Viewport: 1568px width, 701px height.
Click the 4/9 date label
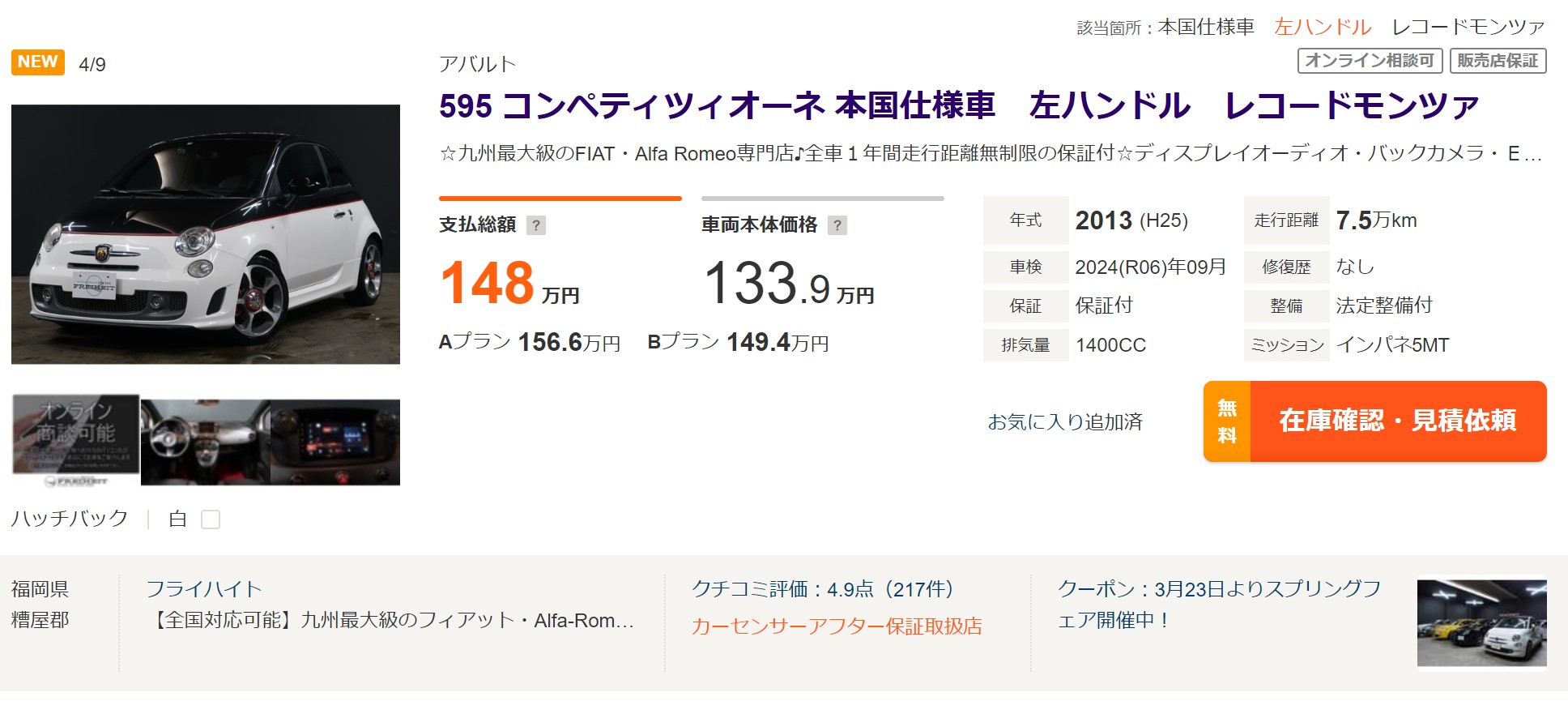click(x=92, y=65)
